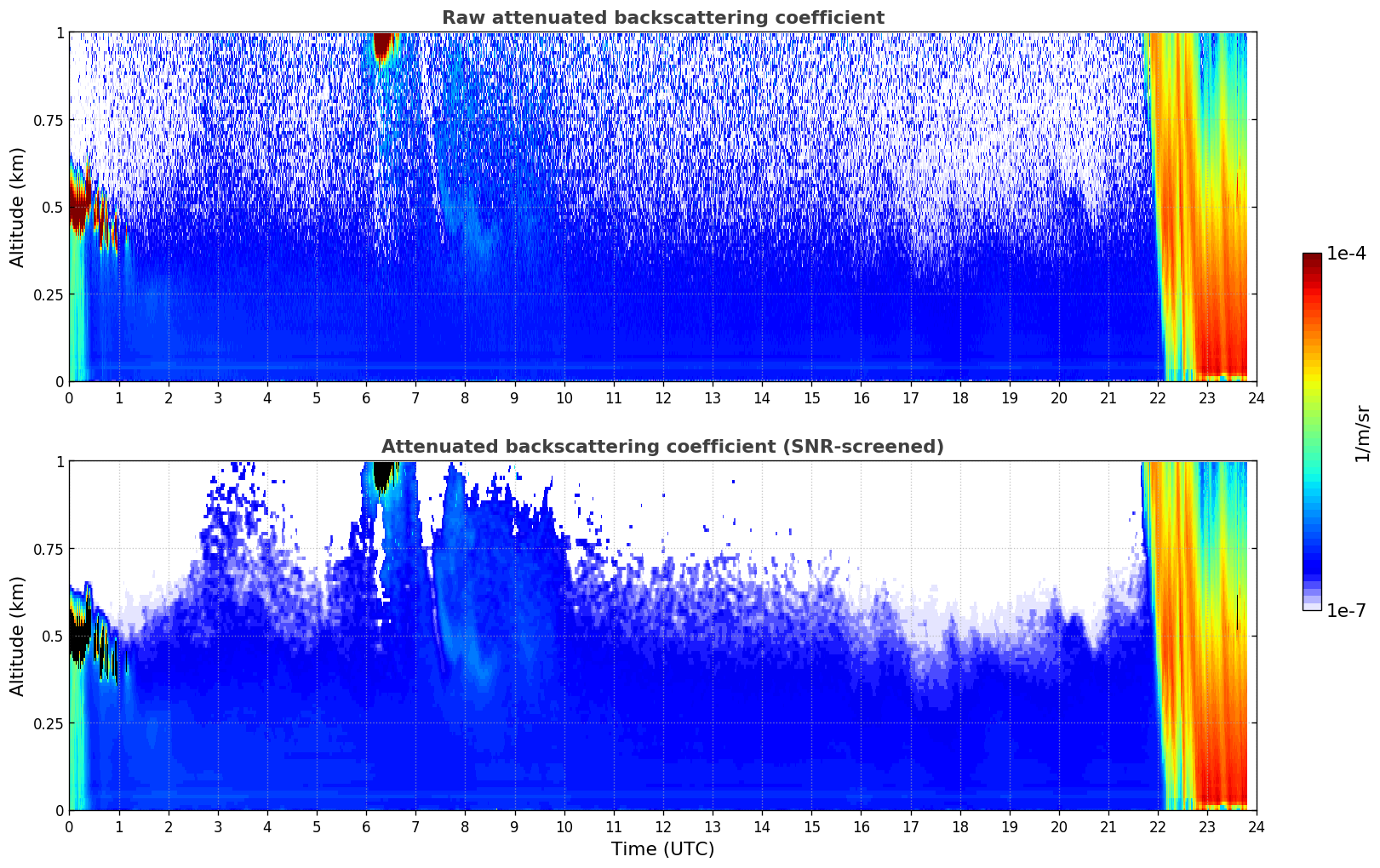Click hour "22" tick under the raw plot
This screenshot has height=868, width=1380.
pyautogui.click(x=1158, y=397)
